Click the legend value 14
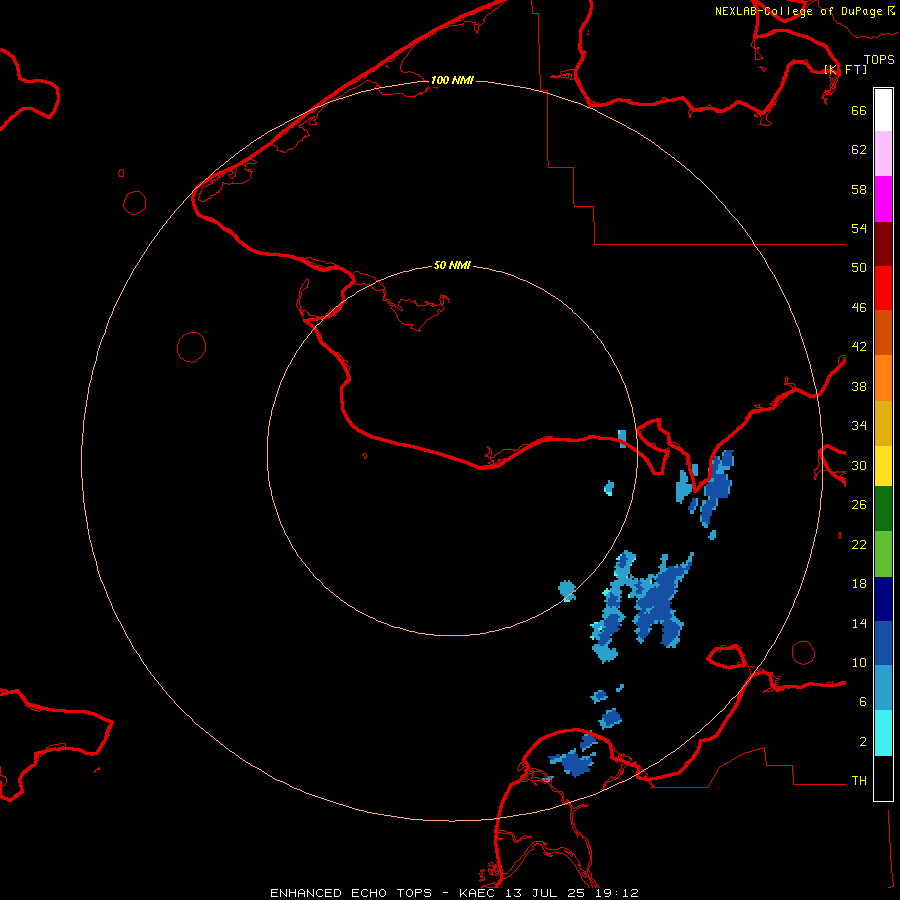 pos(859,623)
